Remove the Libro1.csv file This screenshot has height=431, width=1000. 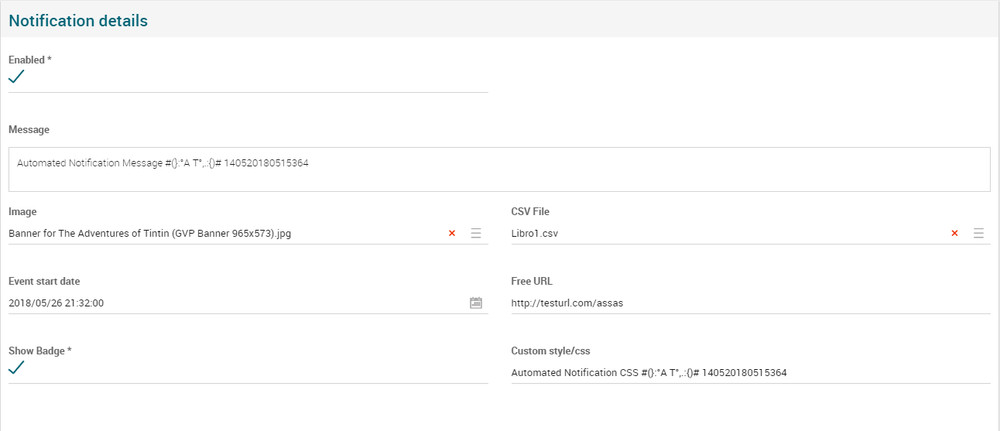click(954, 233)
